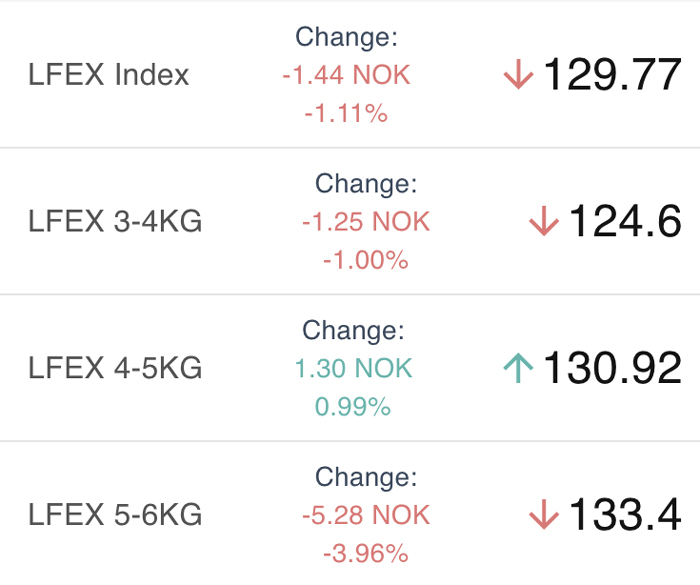This screenshot has width=700, height=585.
Task: Open the LFEX Index row label
Action: pyautogui.click(x=108, y=74)
